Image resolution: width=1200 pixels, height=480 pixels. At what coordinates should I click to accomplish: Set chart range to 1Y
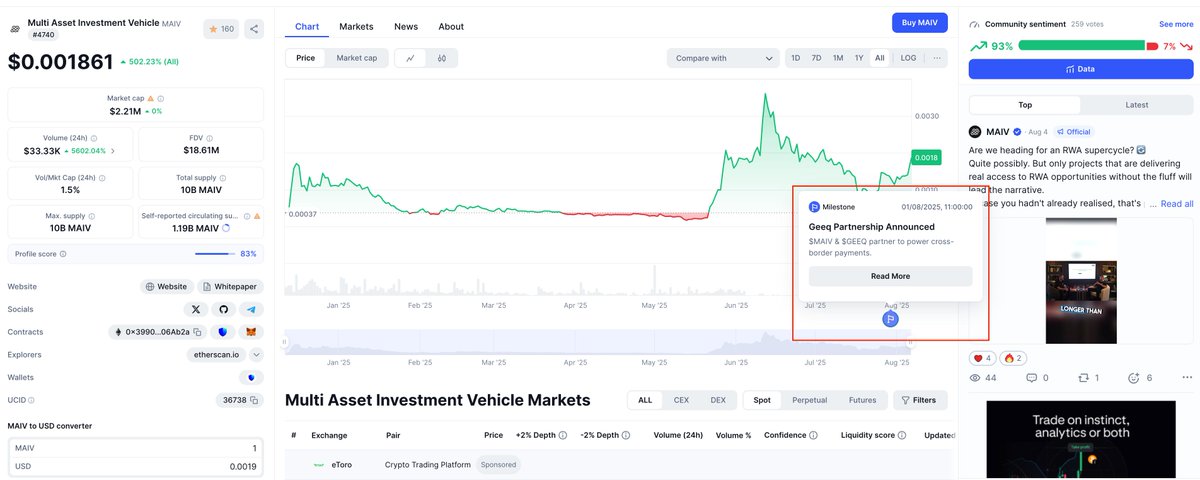click(x=859, y=58)
